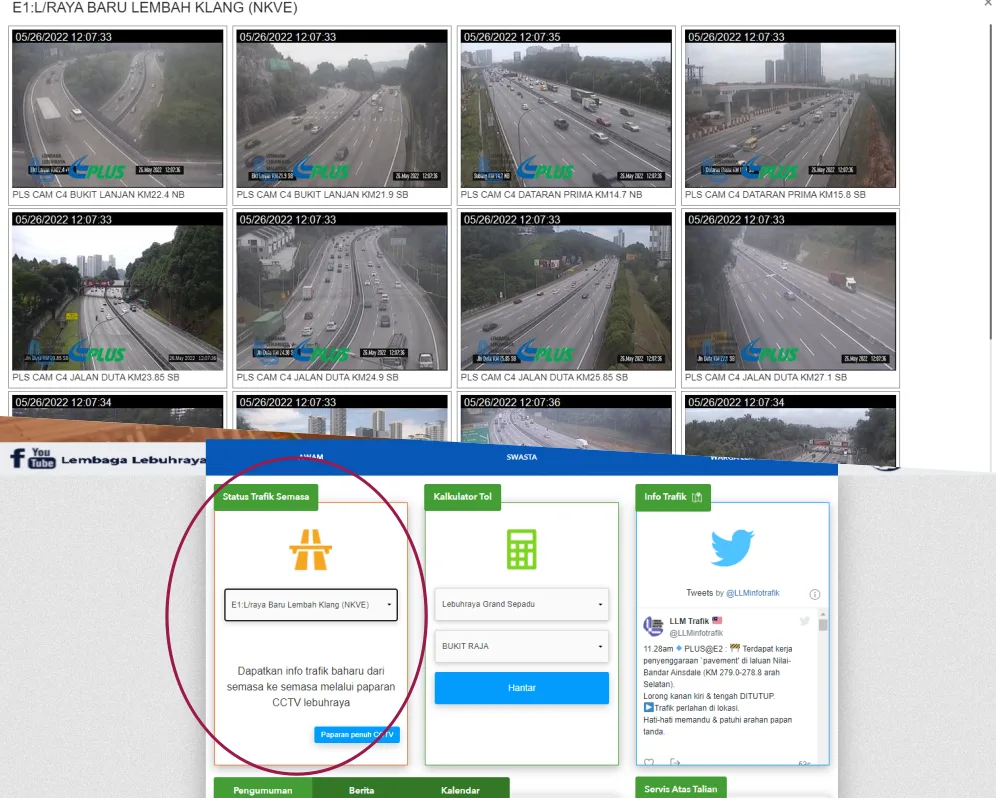Click the Facebook icon in the header
Image resolution: width=996 pixels, height=798 pixels.
(x=17, y=458)
